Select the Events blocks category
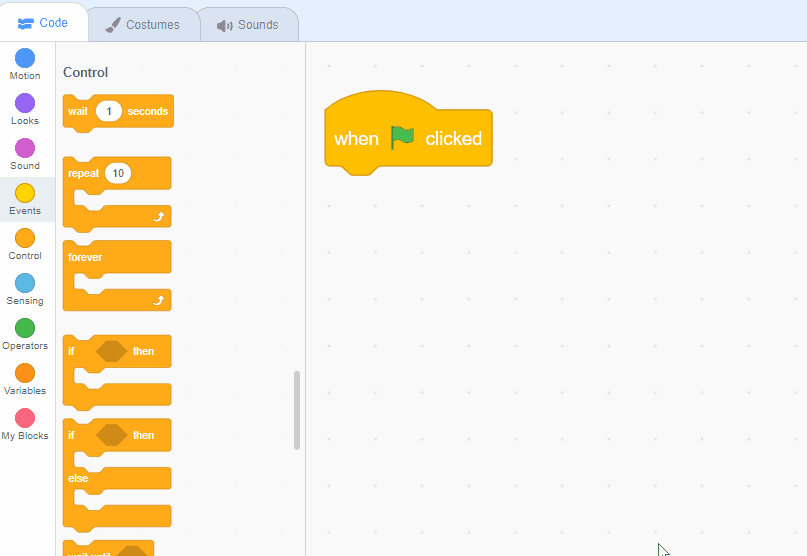Viewport: 807px width, 556px height. pos(25,199)
